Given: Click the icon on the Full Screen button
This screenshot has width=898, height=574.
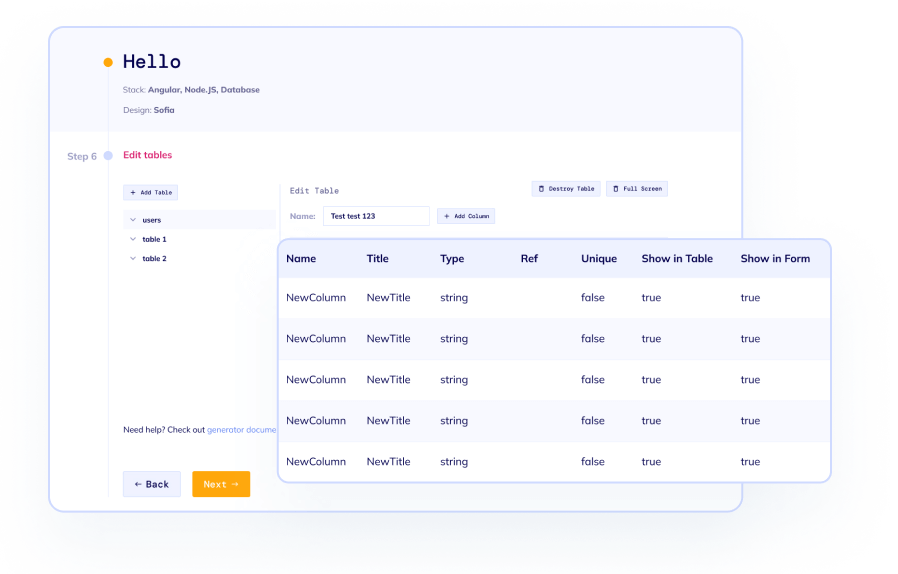Looking at the screenshot, I should point(616,189).
